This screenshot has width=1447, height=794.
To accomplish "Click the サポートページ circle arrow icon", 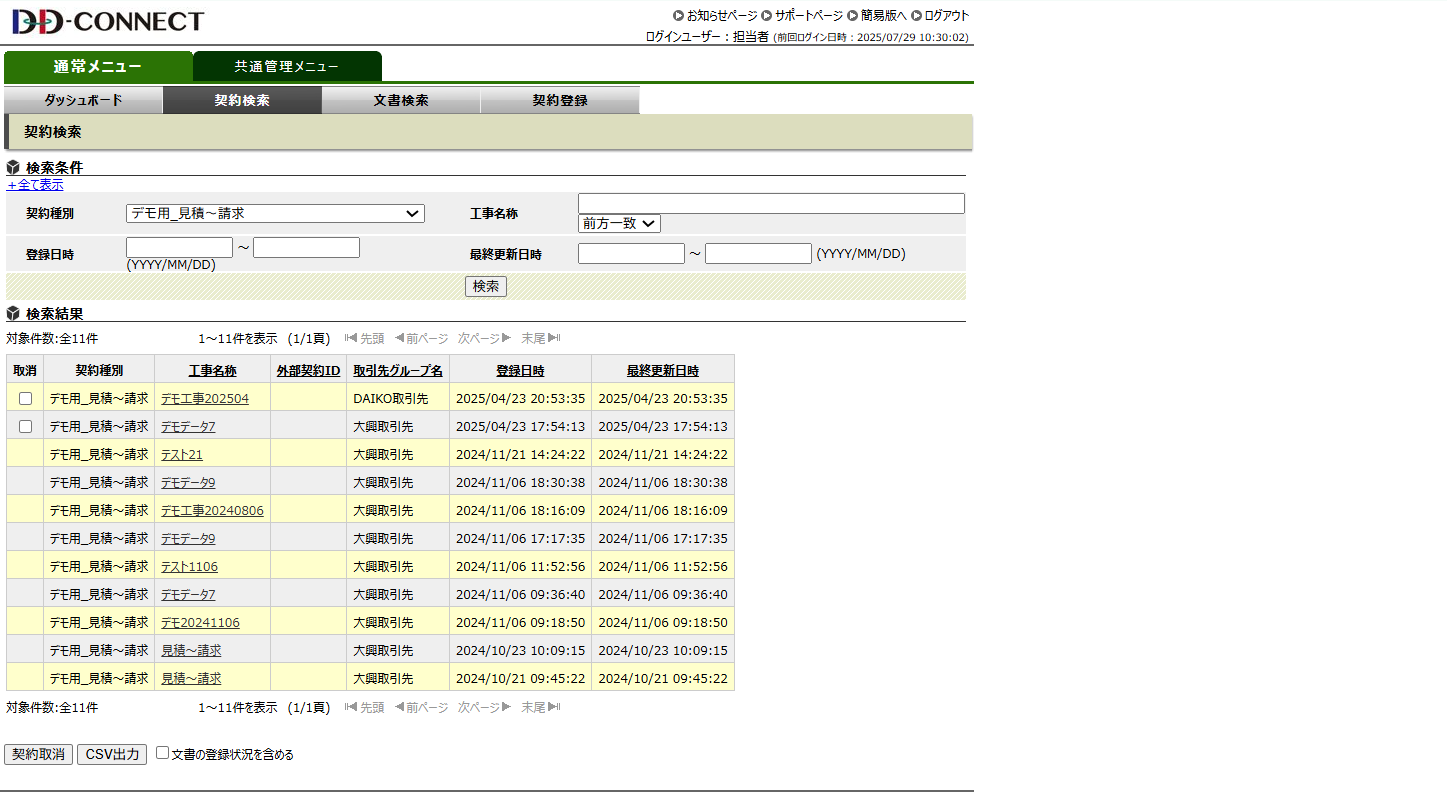I will coord(765,15).
